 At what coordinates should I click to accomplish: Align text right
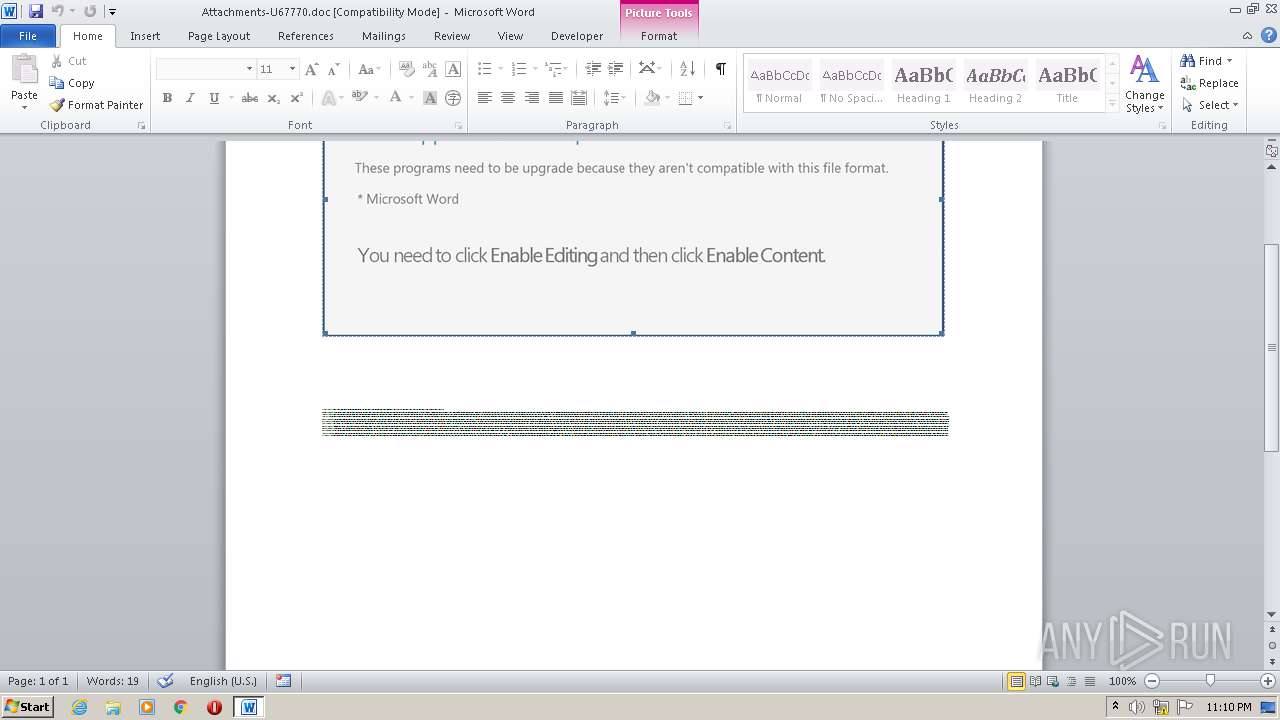coord(532,98)
